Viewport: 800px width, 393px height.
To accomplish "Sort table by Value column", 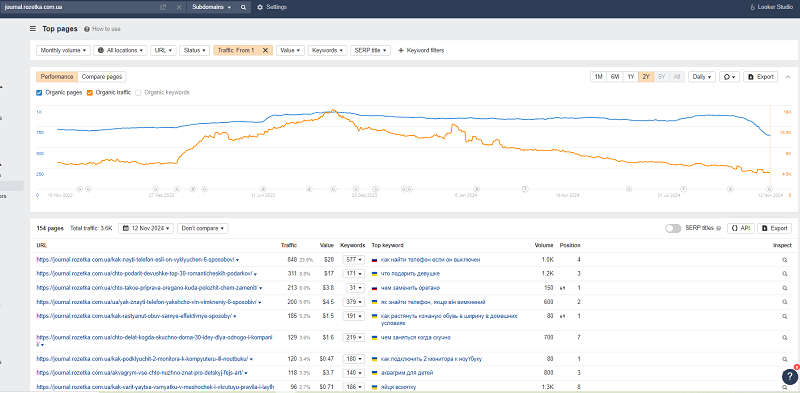I will 327,245.
